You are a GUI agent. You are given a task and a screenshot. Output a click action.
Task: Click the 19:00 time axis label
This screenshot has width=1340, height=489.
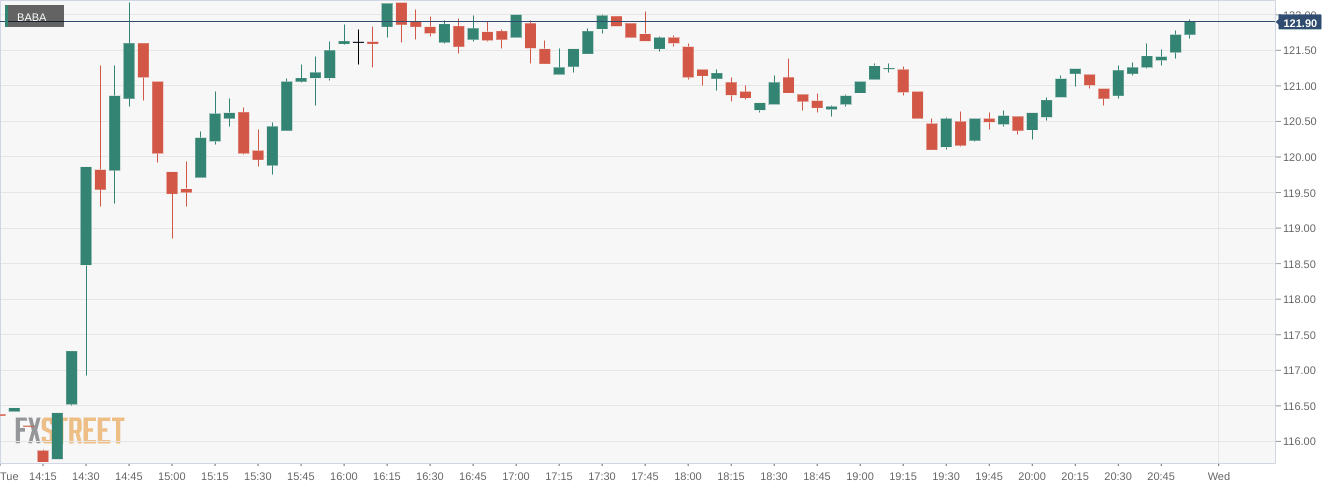(x=860, y=476)
